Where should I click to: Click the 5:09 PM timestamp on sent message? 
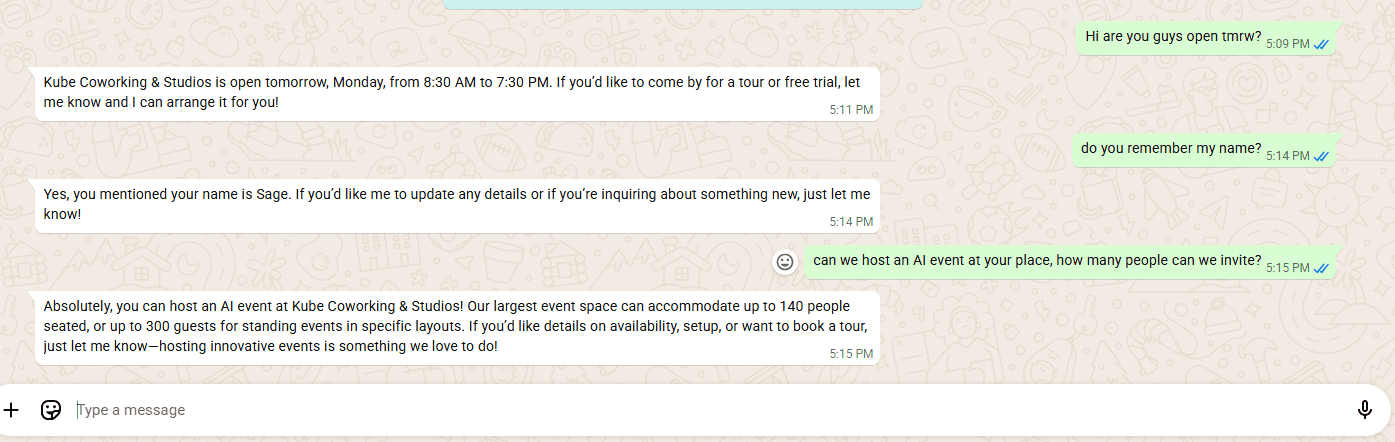pos(1287,44)
